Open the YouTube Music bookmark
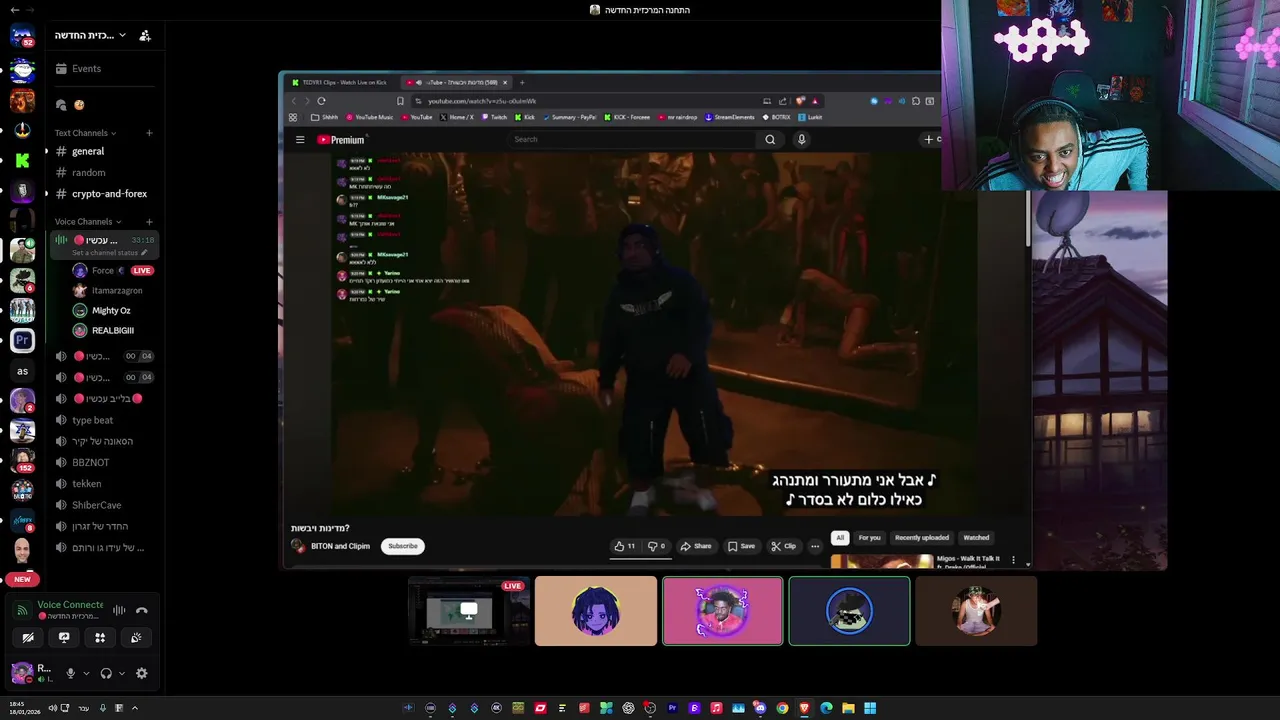This screenshot has width=1280, height=720. coord(370,117)
